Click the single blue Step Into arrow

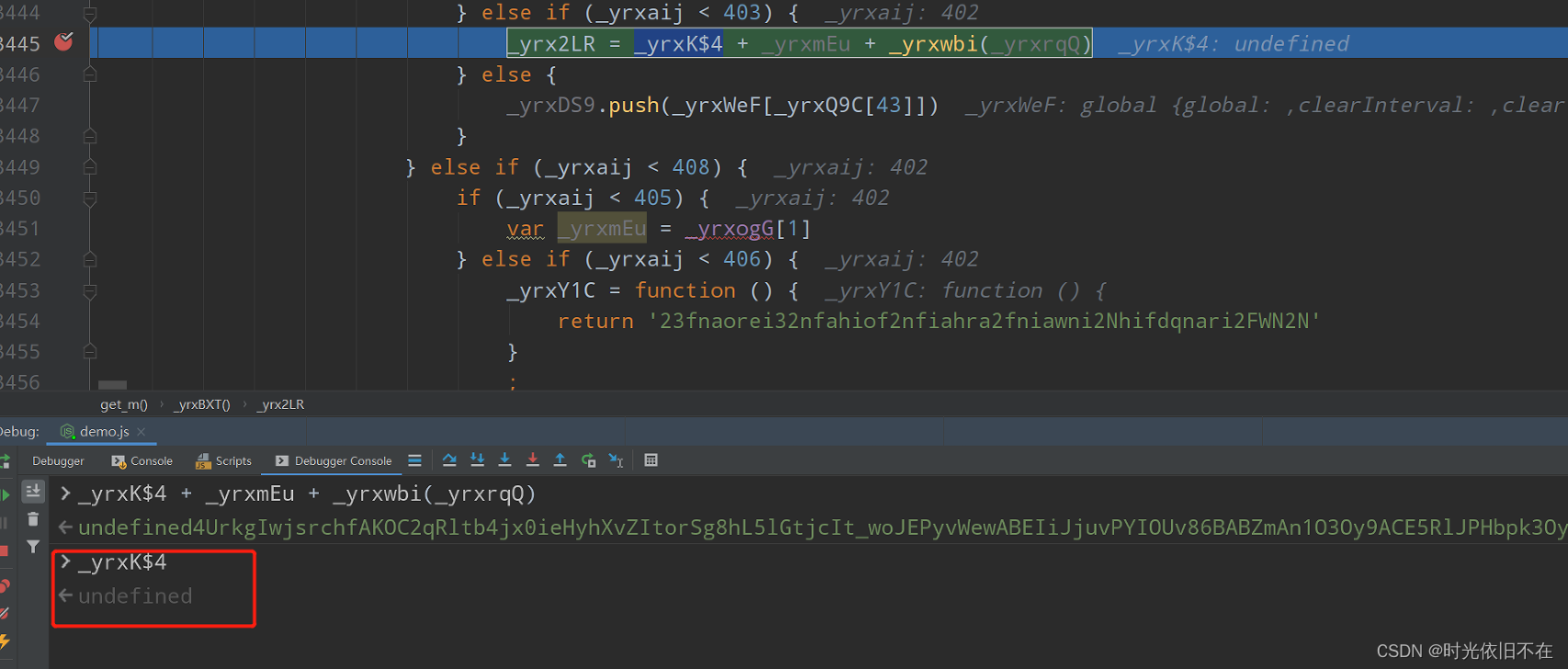(x=505, y=460)
